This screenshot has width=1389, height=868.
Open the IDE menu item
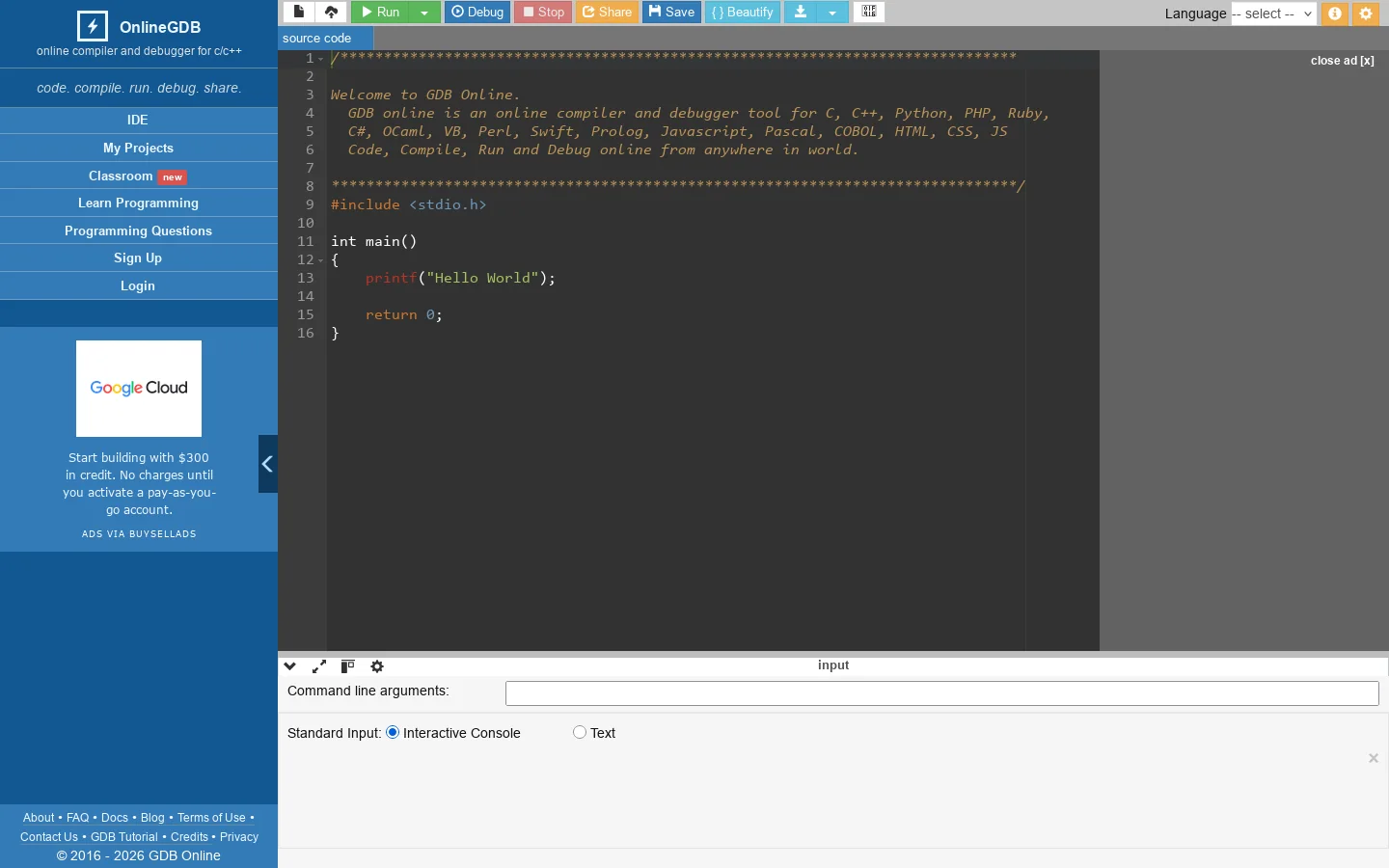pyautogui.click(x=138, y=120)
